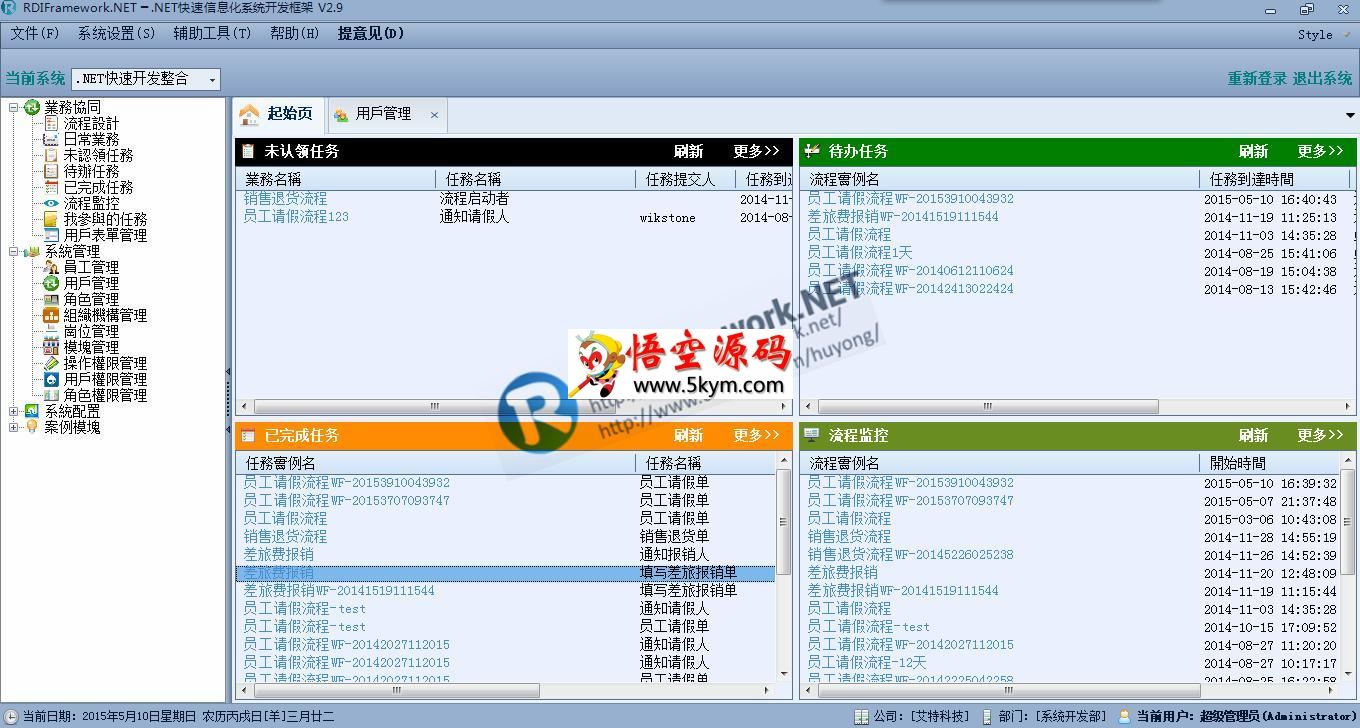The width and height of the screenshot is (1360, 728).
Task: Click the 業務協同 folder icon
Action: (32, 107)
